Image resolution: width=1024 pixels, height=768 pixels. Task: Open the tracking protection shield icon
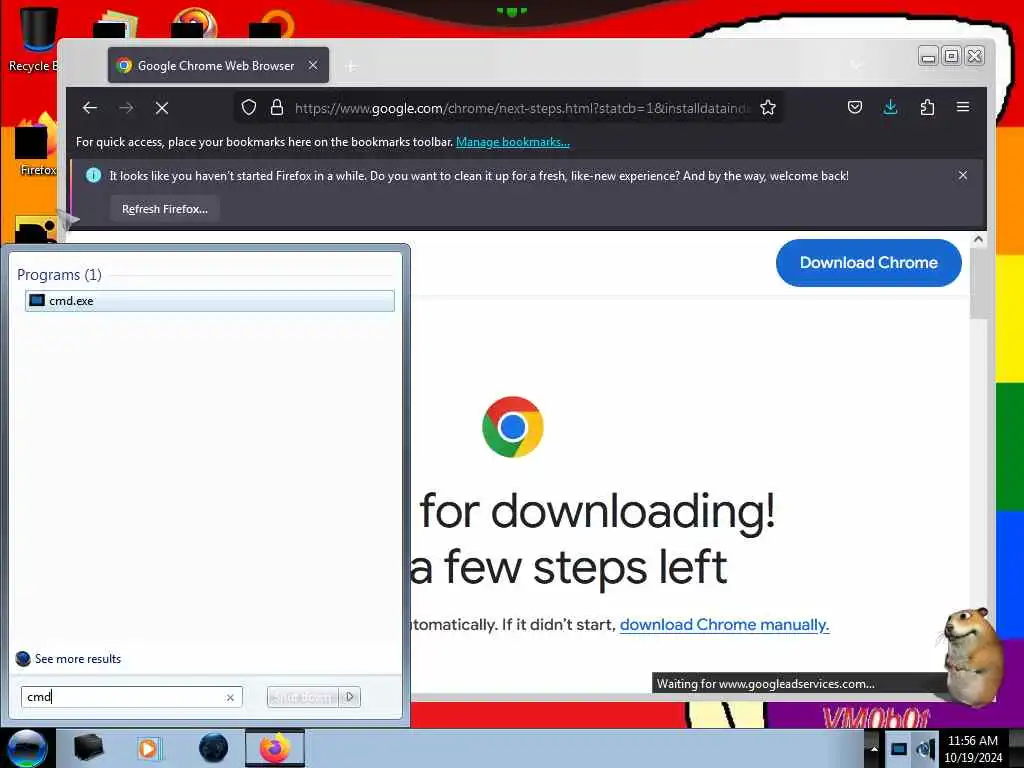point(249,107)
